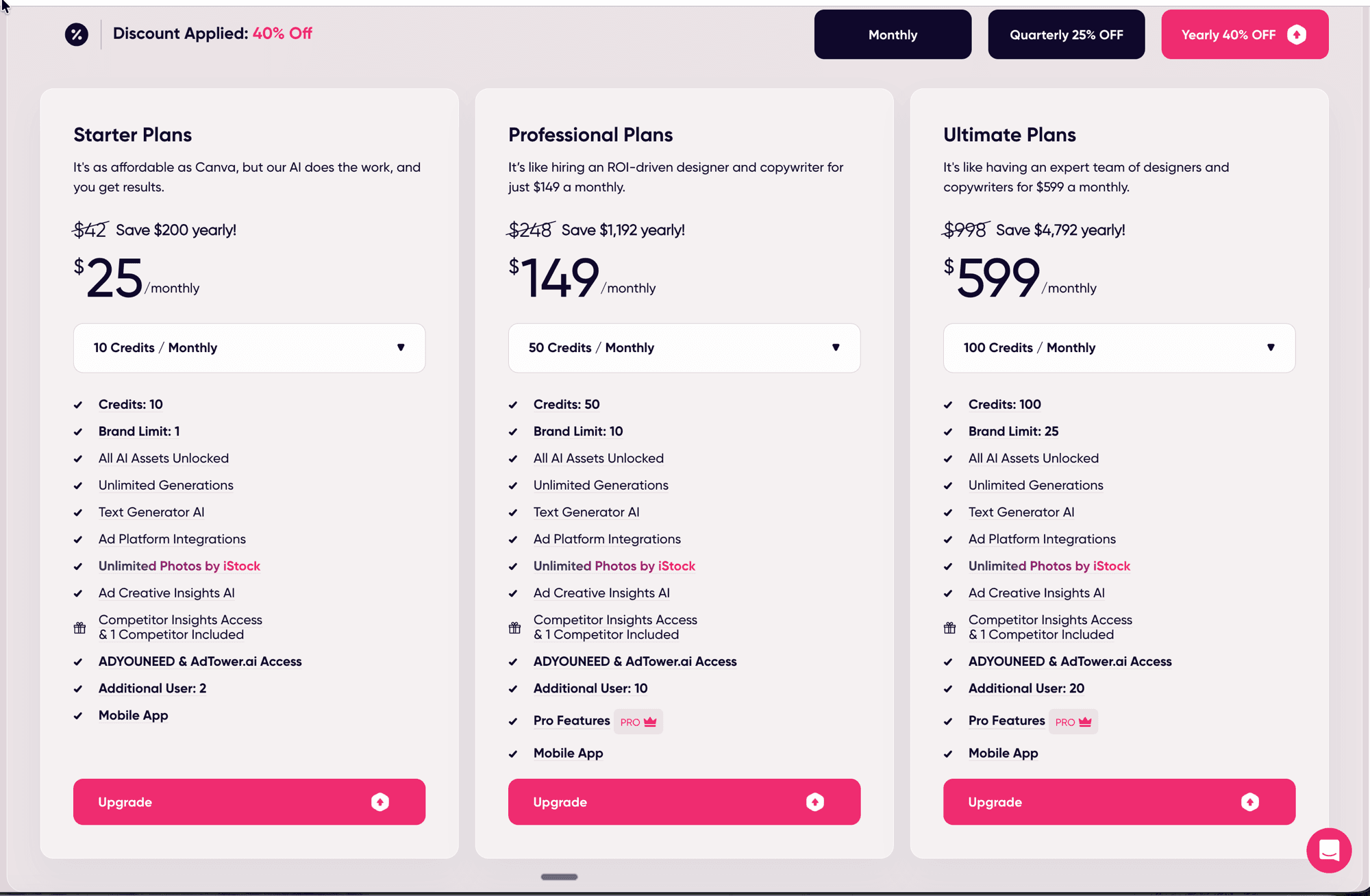Click the PRO crown badge in Ultimate plan
The image size is (1370, 896).
point(1073,721)
